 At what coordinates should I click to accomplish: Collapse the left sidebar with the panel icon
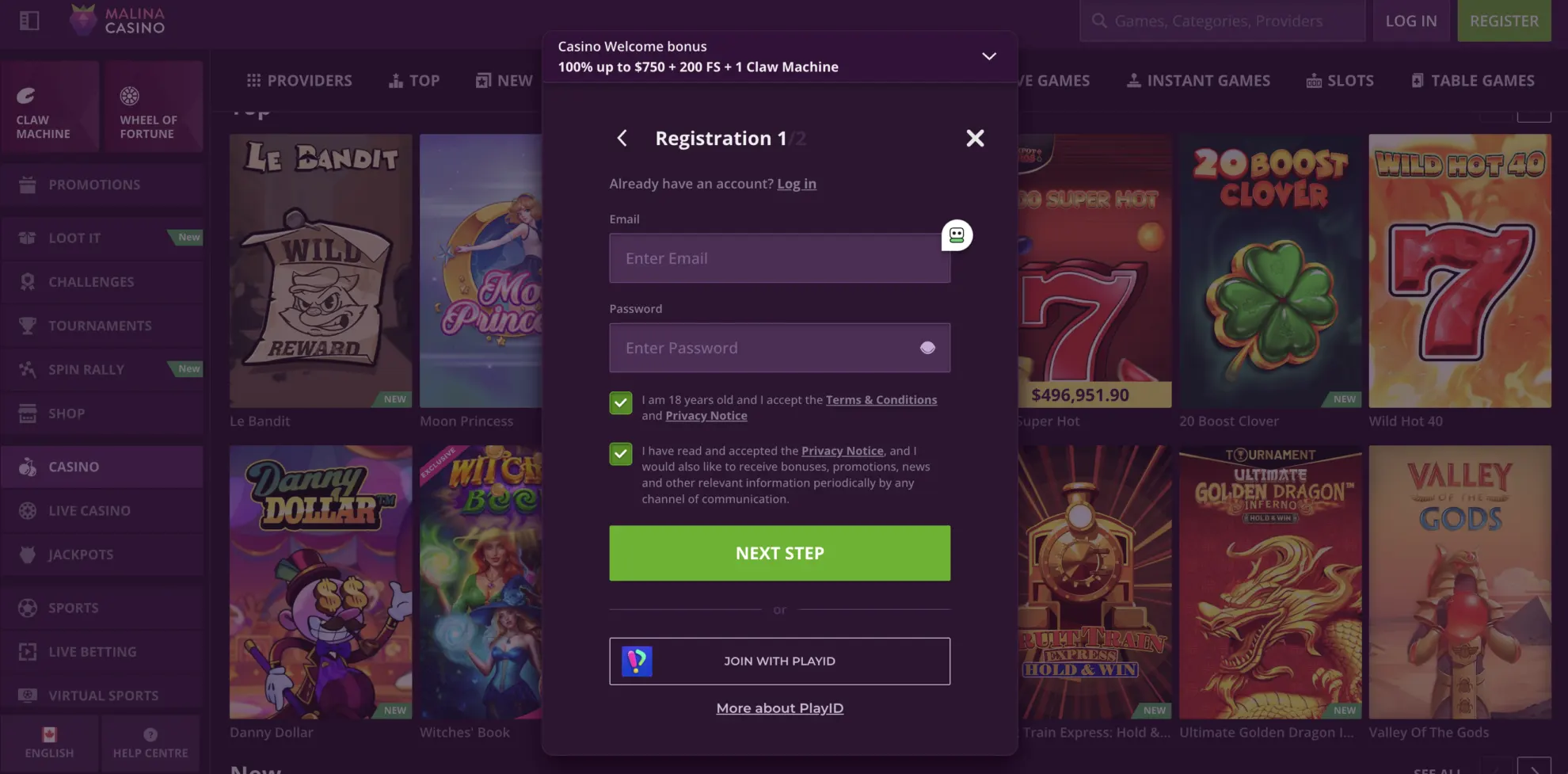[x=29, y=21]
